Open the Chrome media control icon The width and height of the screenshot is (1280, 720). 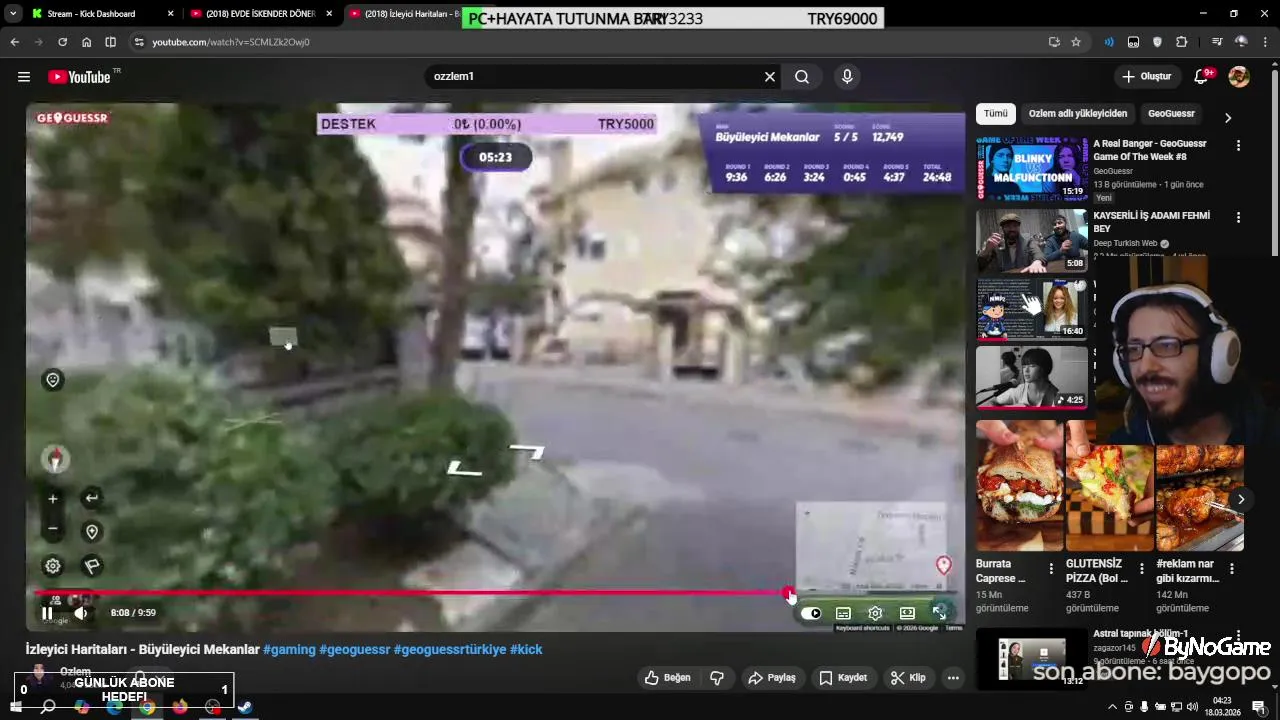point(1217,42)
